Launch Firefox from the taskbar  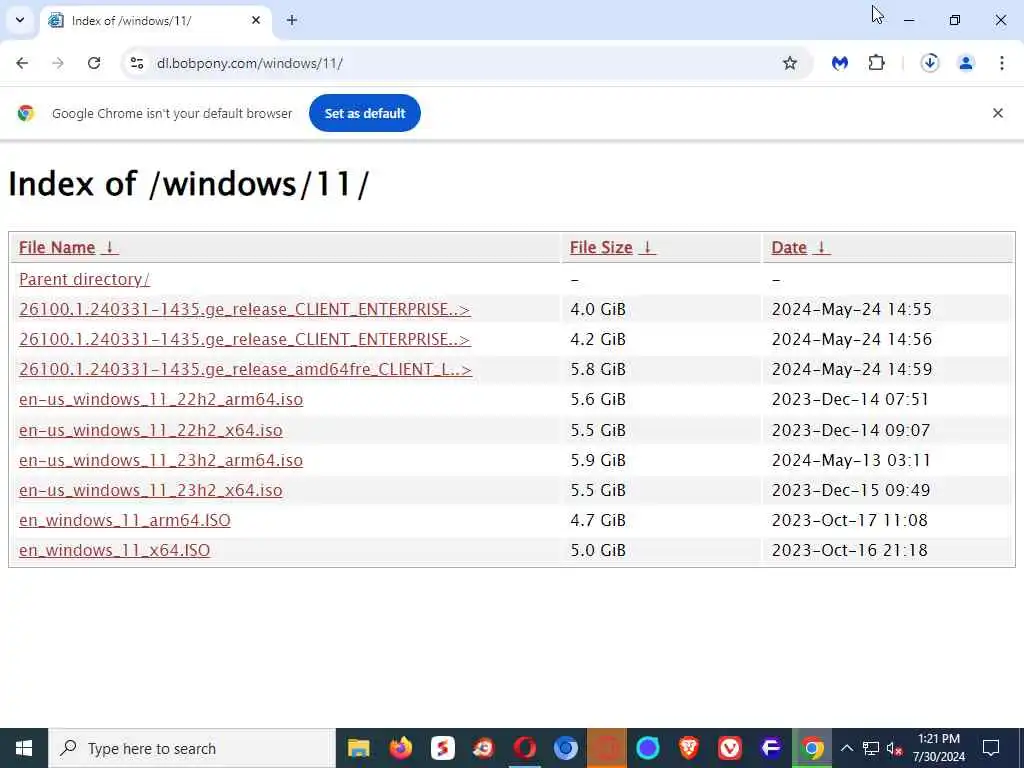(400, 748)
